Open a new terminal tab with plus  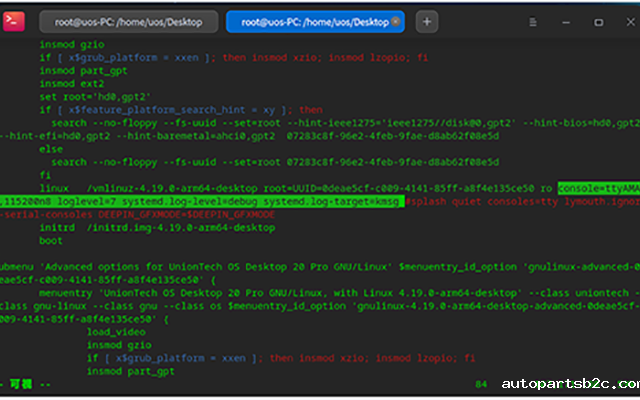(x=427, y=21)
